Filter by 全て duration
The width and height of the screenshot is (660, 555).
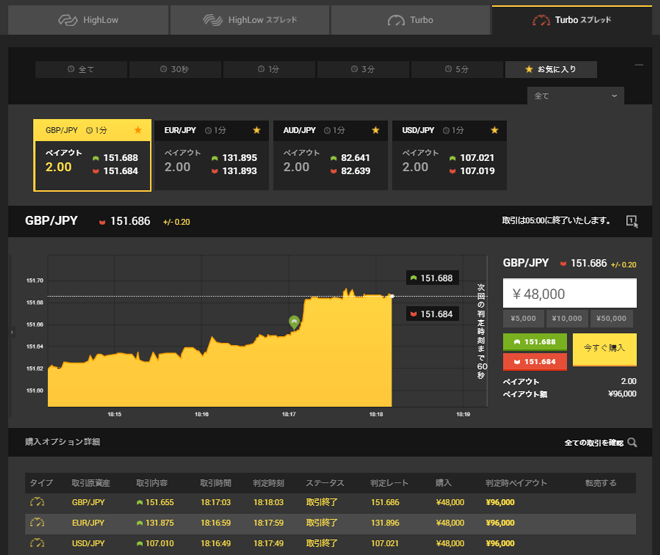pyautogui.click(x=81, y=69)
